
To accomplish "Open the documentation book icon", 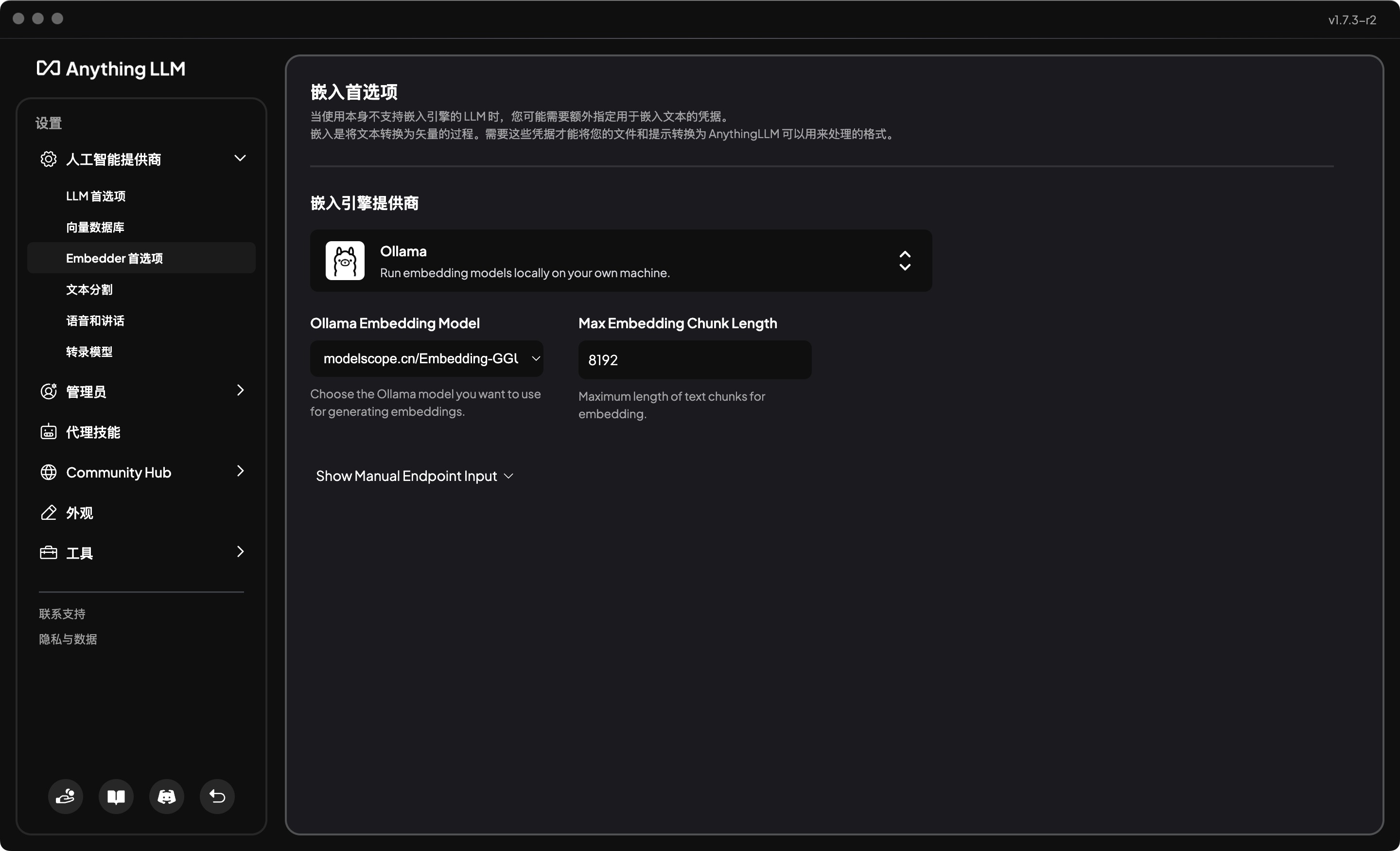I will tap(116, 796).
